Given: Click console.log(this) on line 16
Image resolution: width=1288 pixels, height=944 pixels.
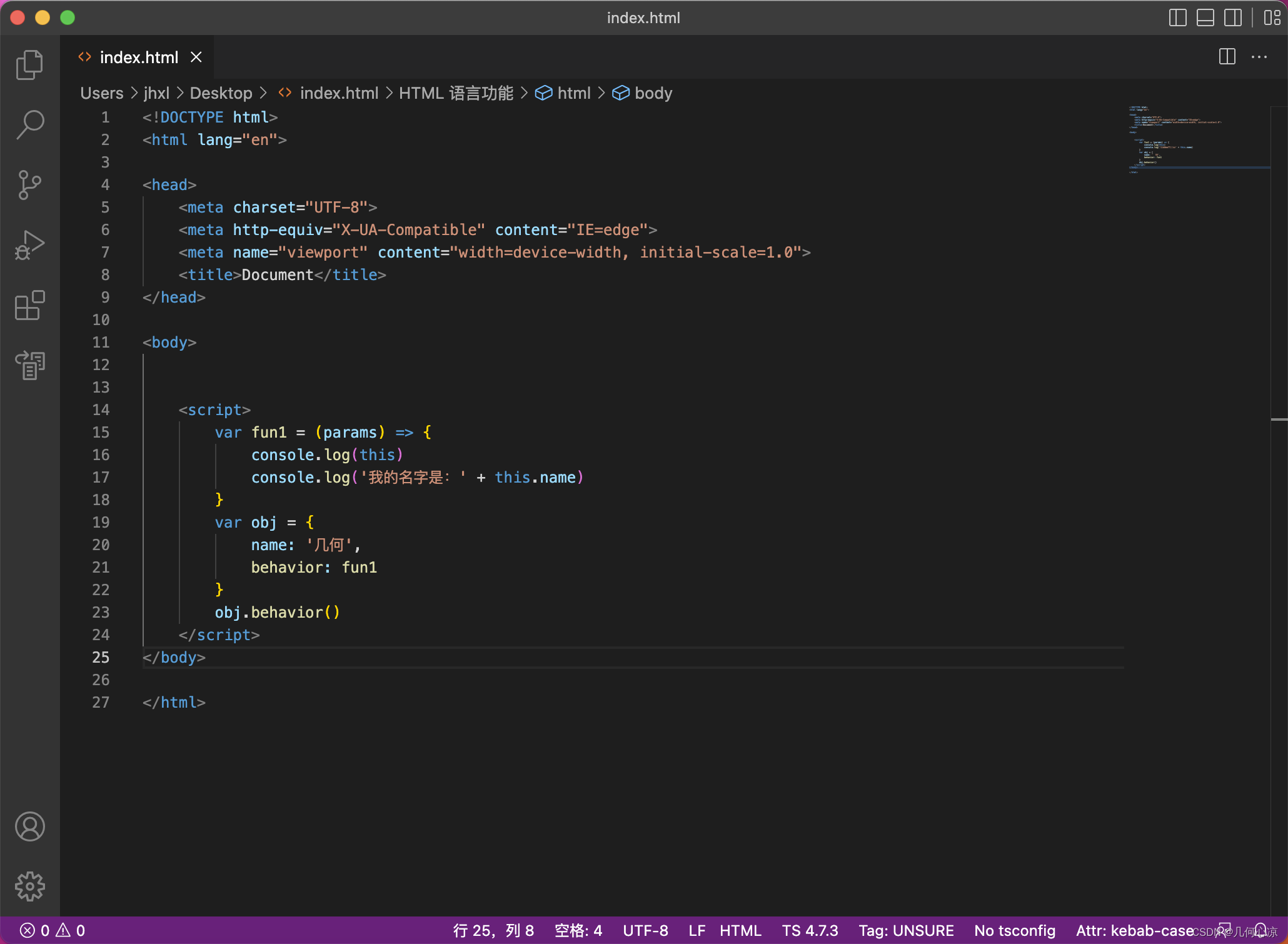Looking at the screenshot, I should (327, 454).
